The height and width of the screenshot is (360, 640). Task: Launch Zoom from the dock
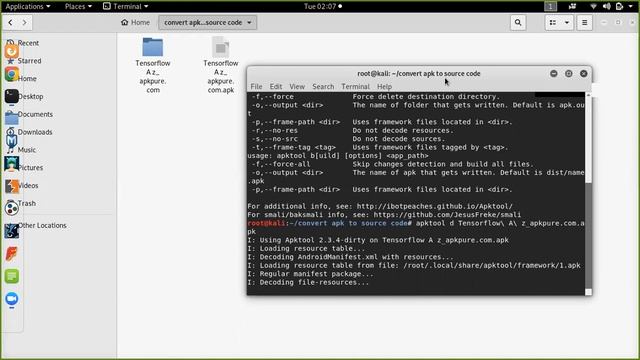point(11,299)
